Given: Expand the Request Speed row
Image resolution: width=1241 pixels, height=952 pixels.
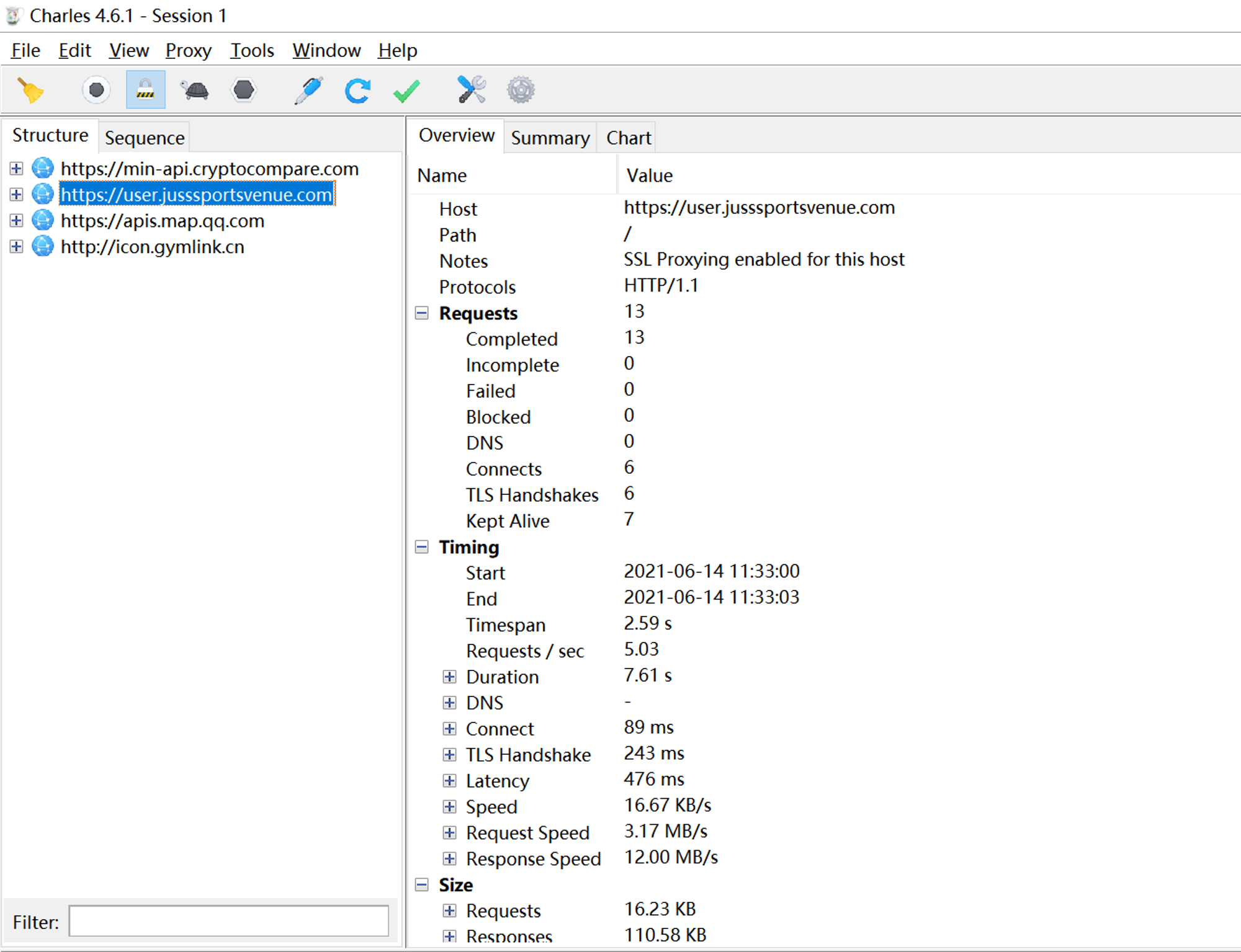Looking at the screenshot, I should tap(450, 833).
